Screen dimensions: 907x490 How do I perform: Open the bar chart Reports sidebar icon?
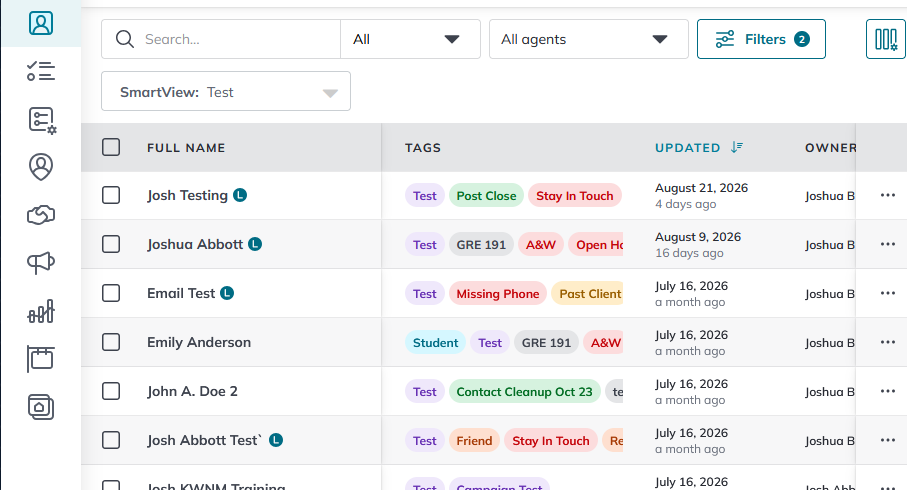40,311
